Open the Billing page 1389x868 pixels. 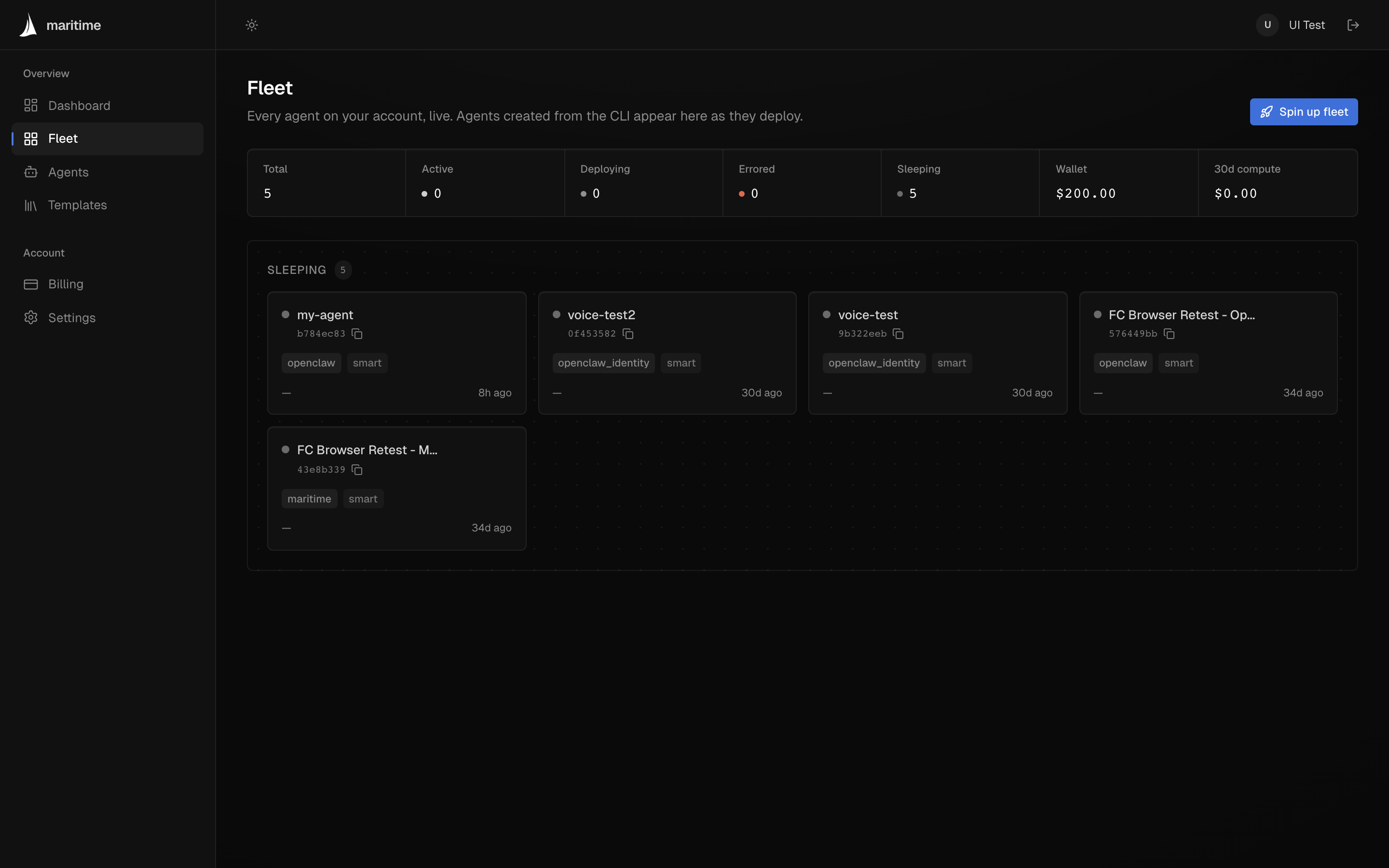(x=108, y=284)
